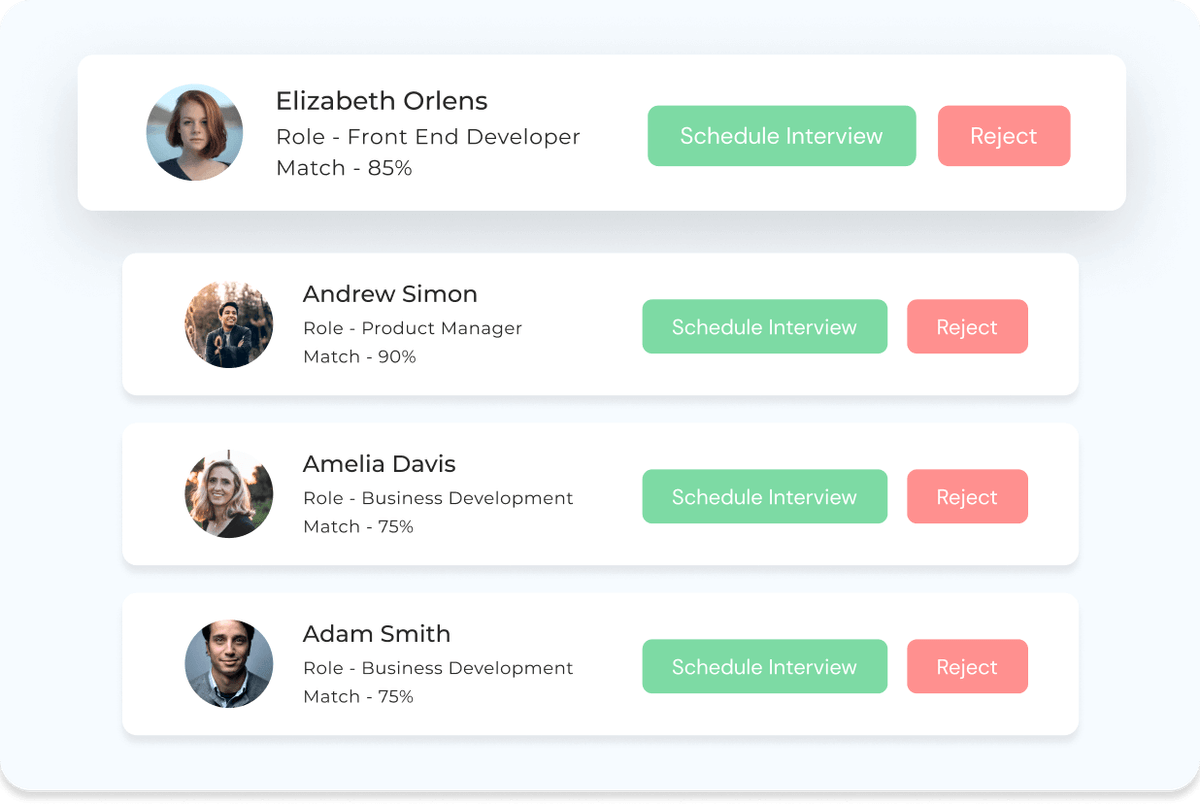Viewport: 1200px width, 806px height.
Task: Select the Amelia Davis name heading
Action: (379, 464)
